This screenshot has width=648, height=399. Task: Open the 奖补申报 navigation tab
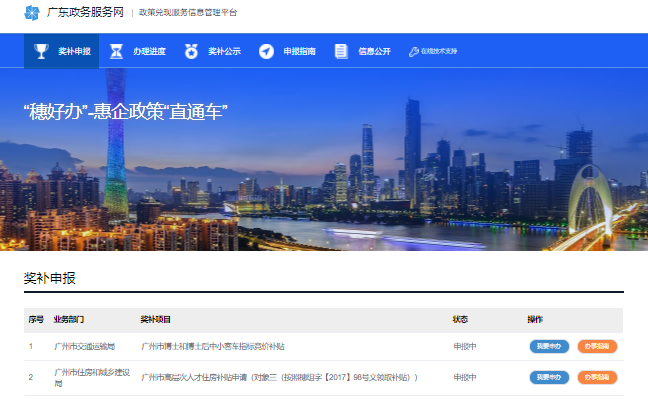tap(62, 51)
